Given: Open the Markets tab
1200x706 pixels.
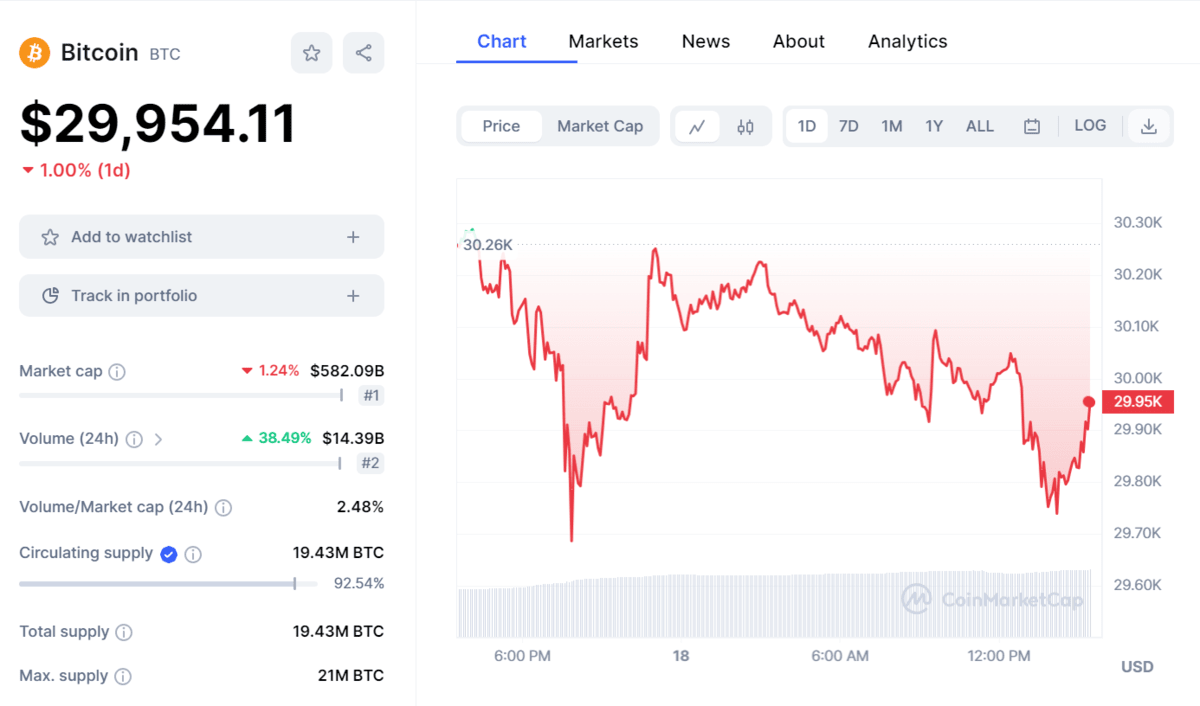Looking at the screenshot, I should (603, 41).
